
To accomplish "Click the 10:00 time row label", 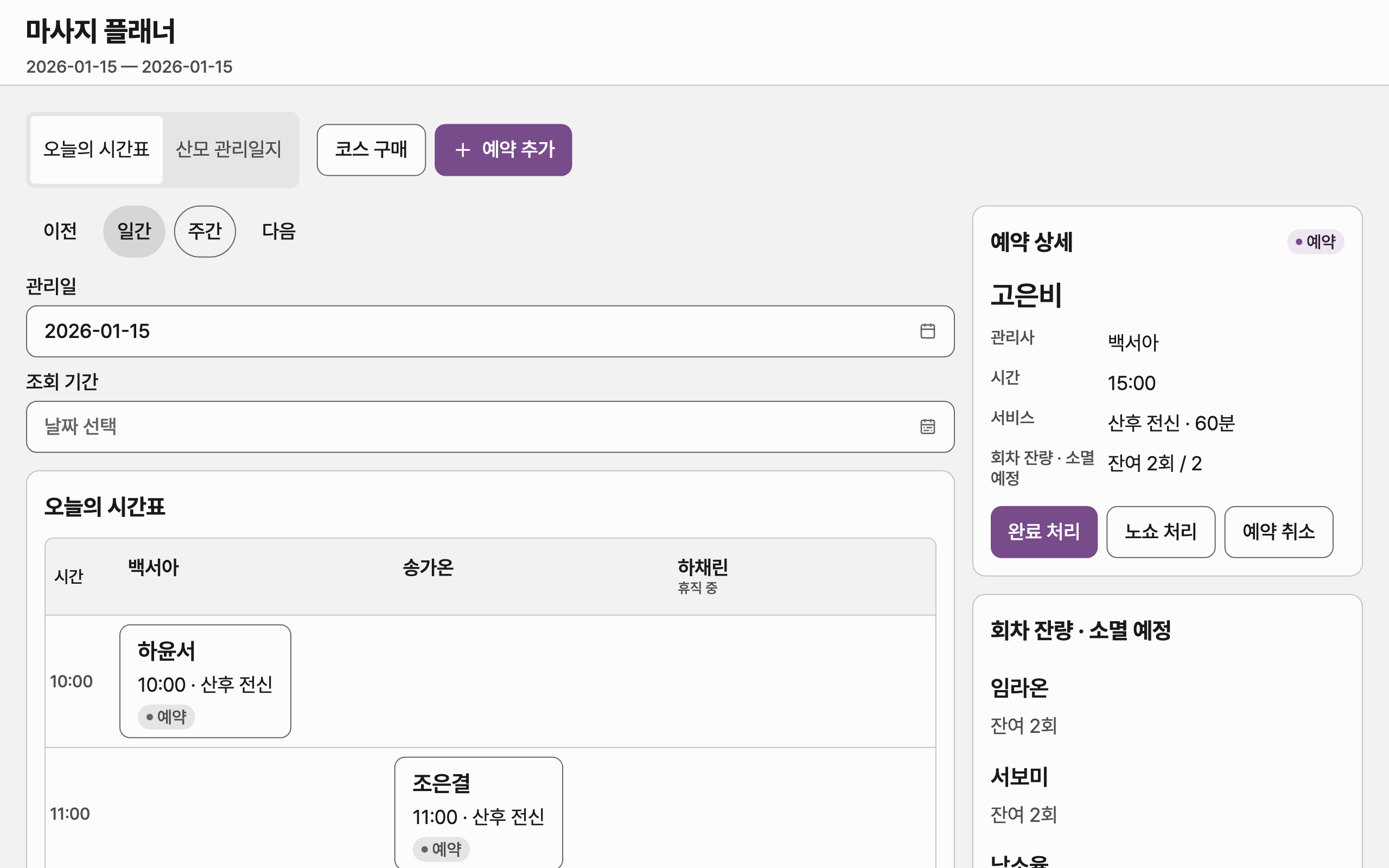I will click(71, 681).
